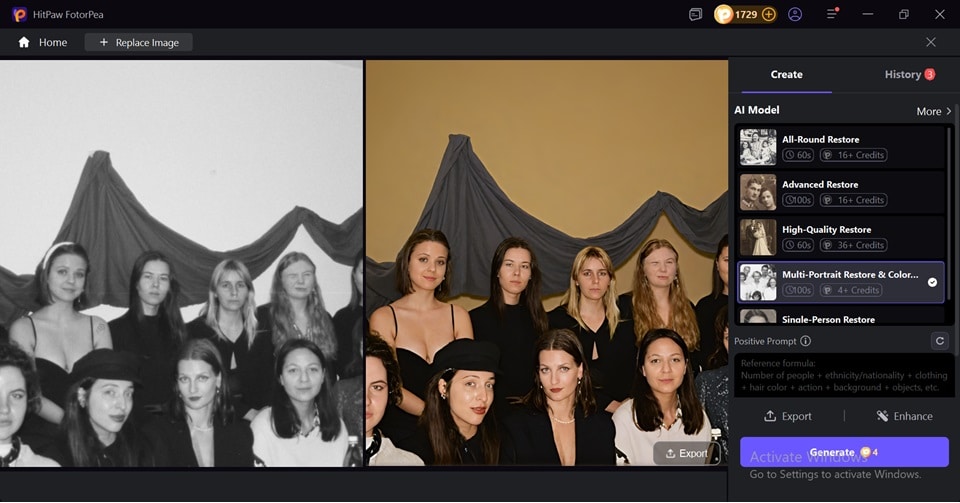Expand More AI models
The height and width of the screenshot is (503, 960).
coord(934,111)
